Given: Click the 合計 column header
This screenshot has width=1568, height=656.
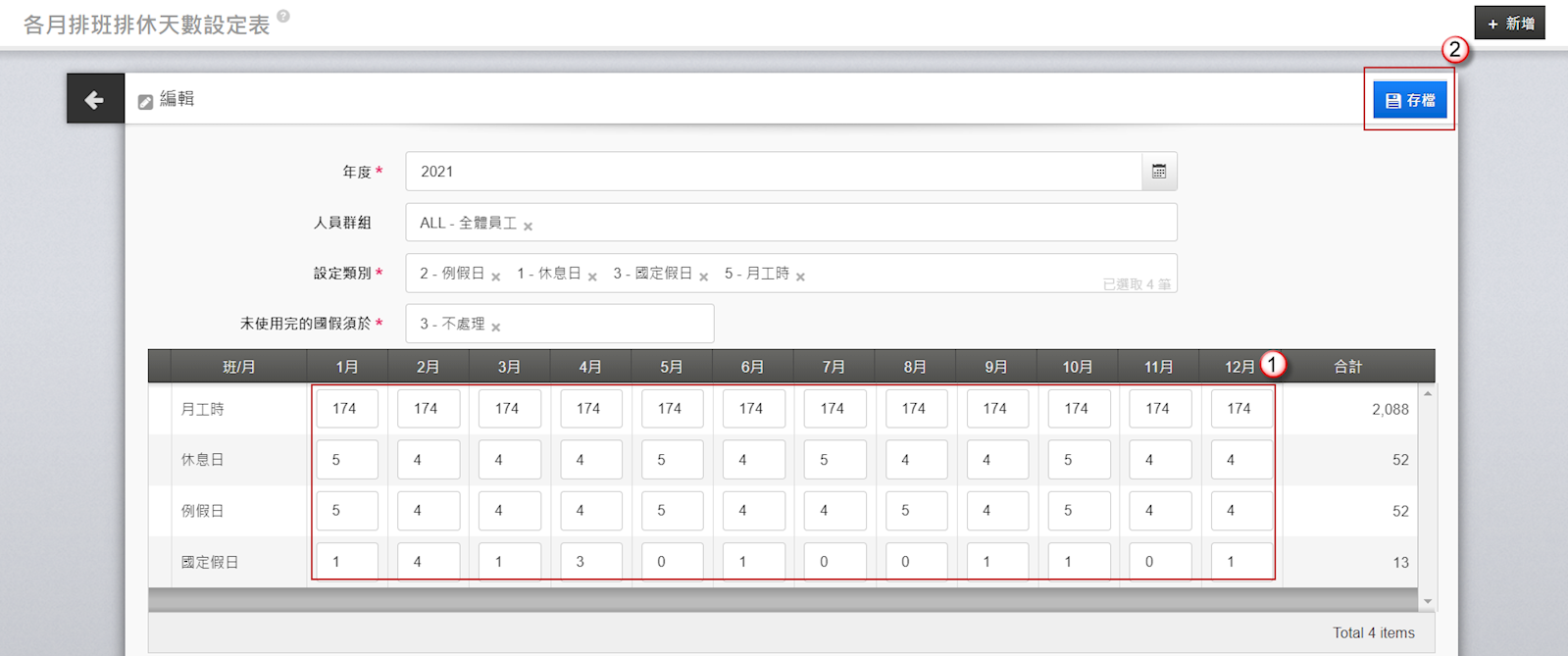Looking at the screenshot, I should 1347,367.
